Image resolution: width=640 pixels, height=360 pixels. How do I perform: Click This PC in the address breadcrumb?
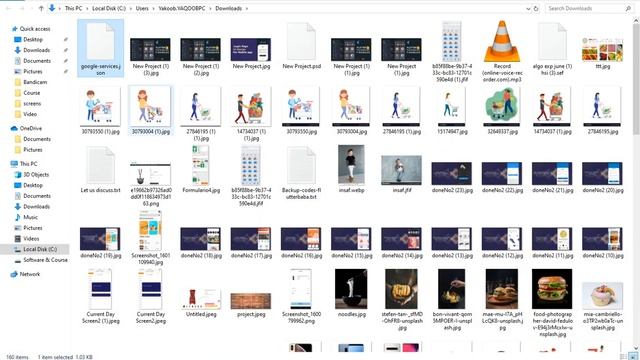pos(73,8)
